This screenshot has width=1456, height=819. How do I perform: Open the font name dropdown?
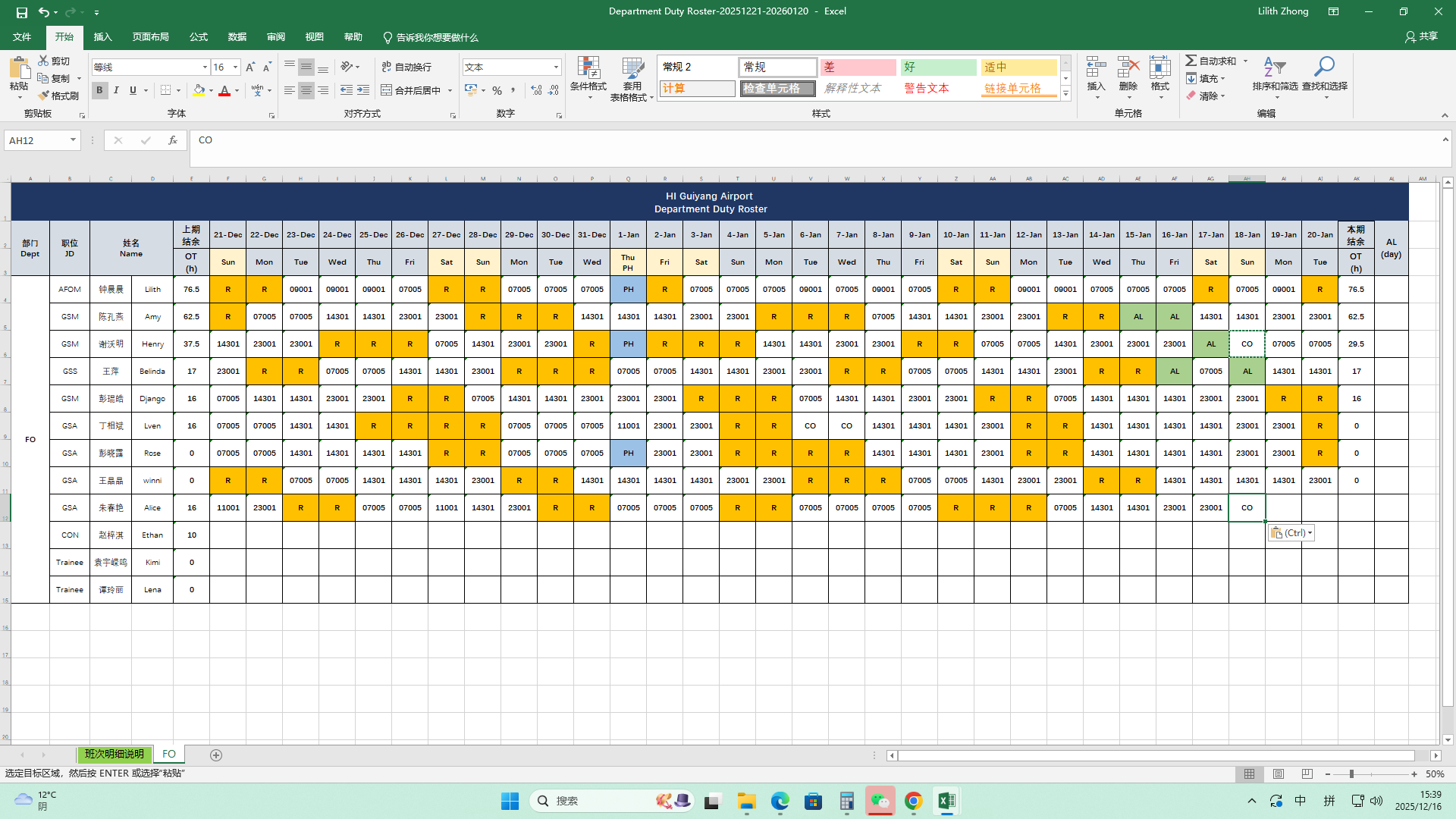point(205,67)
